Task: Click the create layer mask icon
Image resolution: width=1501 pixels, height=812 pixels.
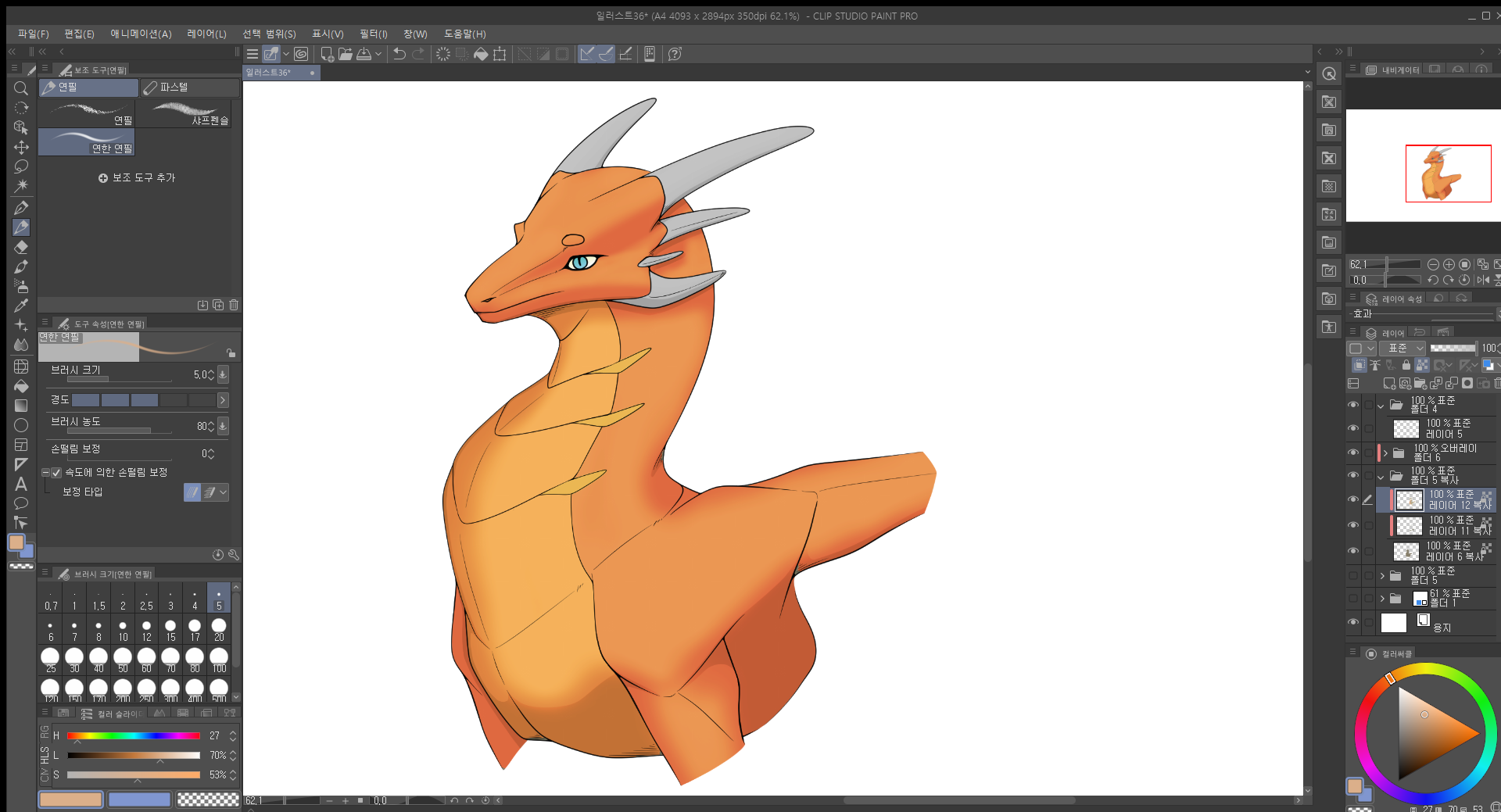Action: click(1467, 384)
